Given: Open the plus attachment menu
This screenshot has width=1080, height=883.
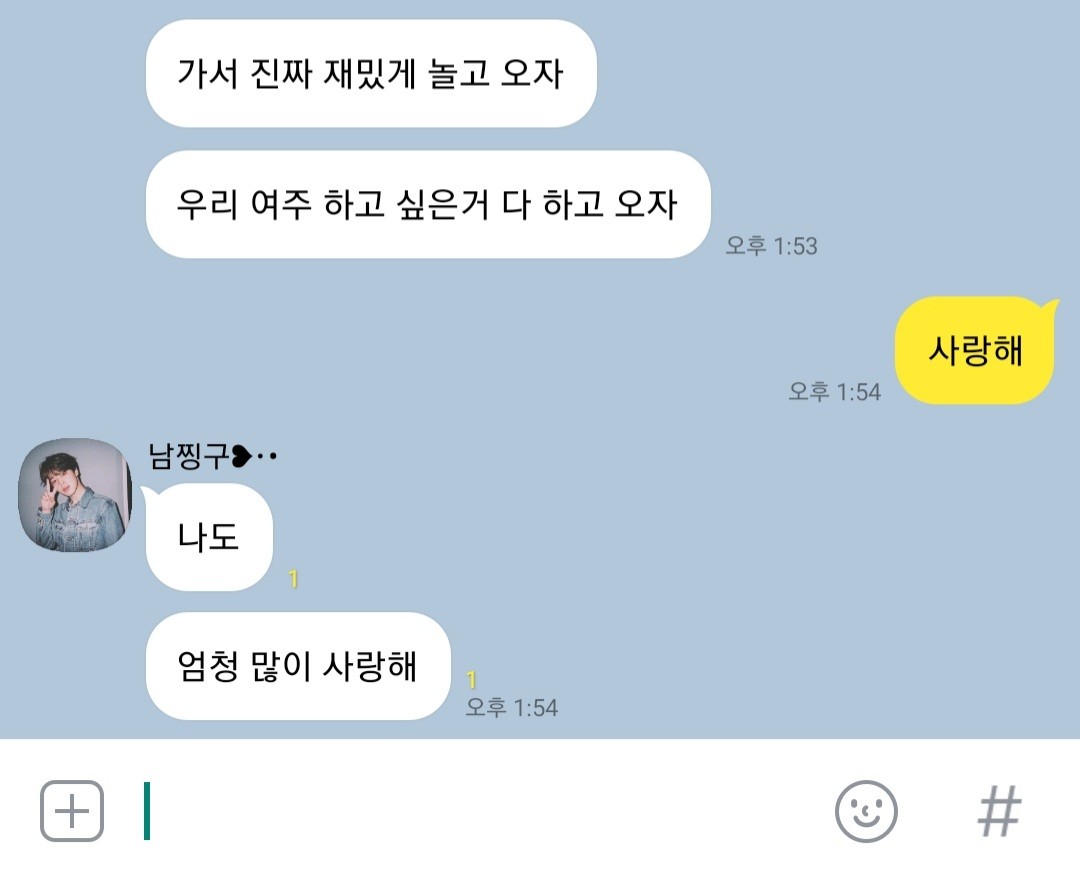Looking at the screenshot, I should [72, 811].
